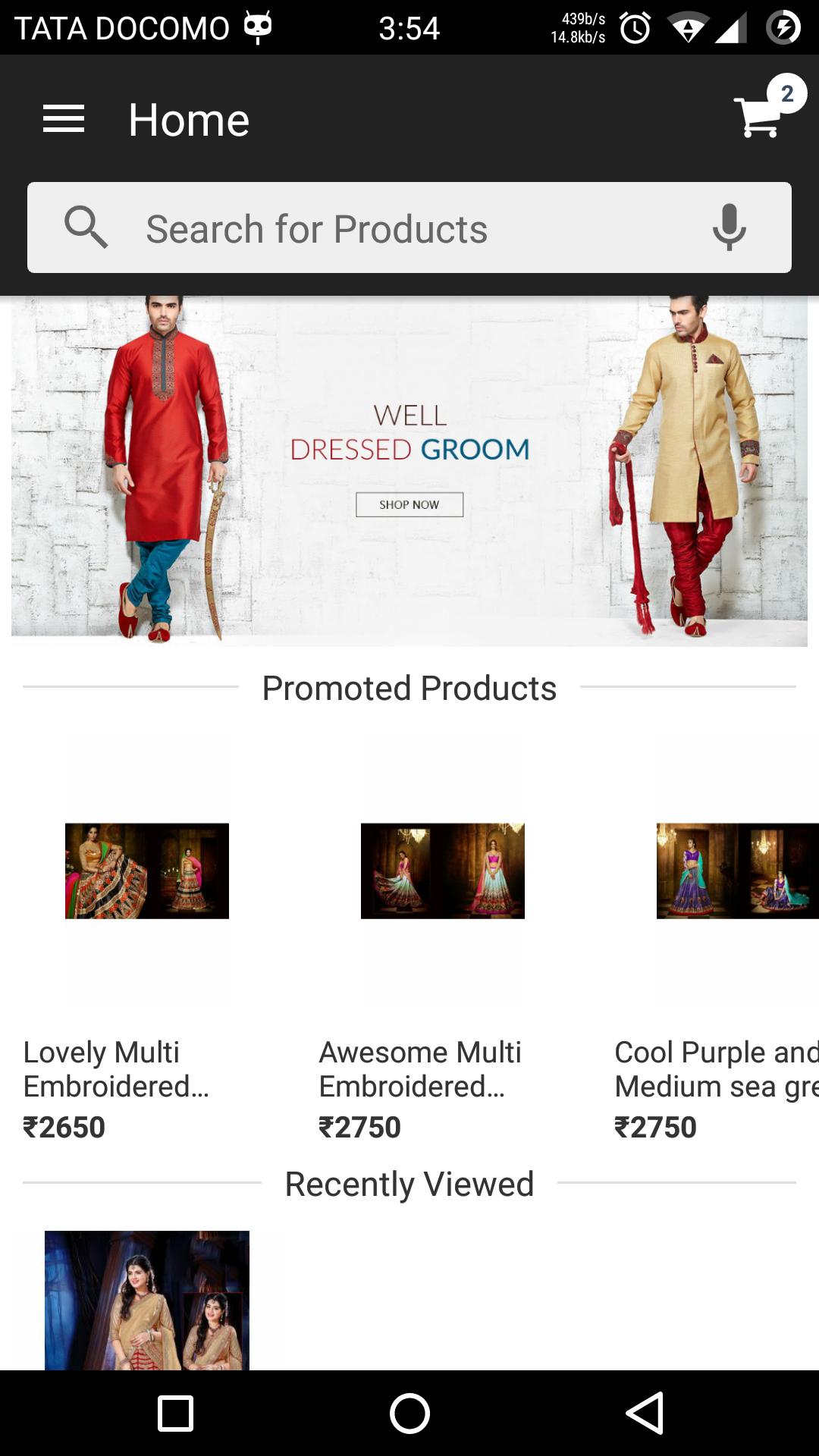Start voice search with the microphone icon
This screenshot has height=1456, width=819.
(x=730, y=227)
